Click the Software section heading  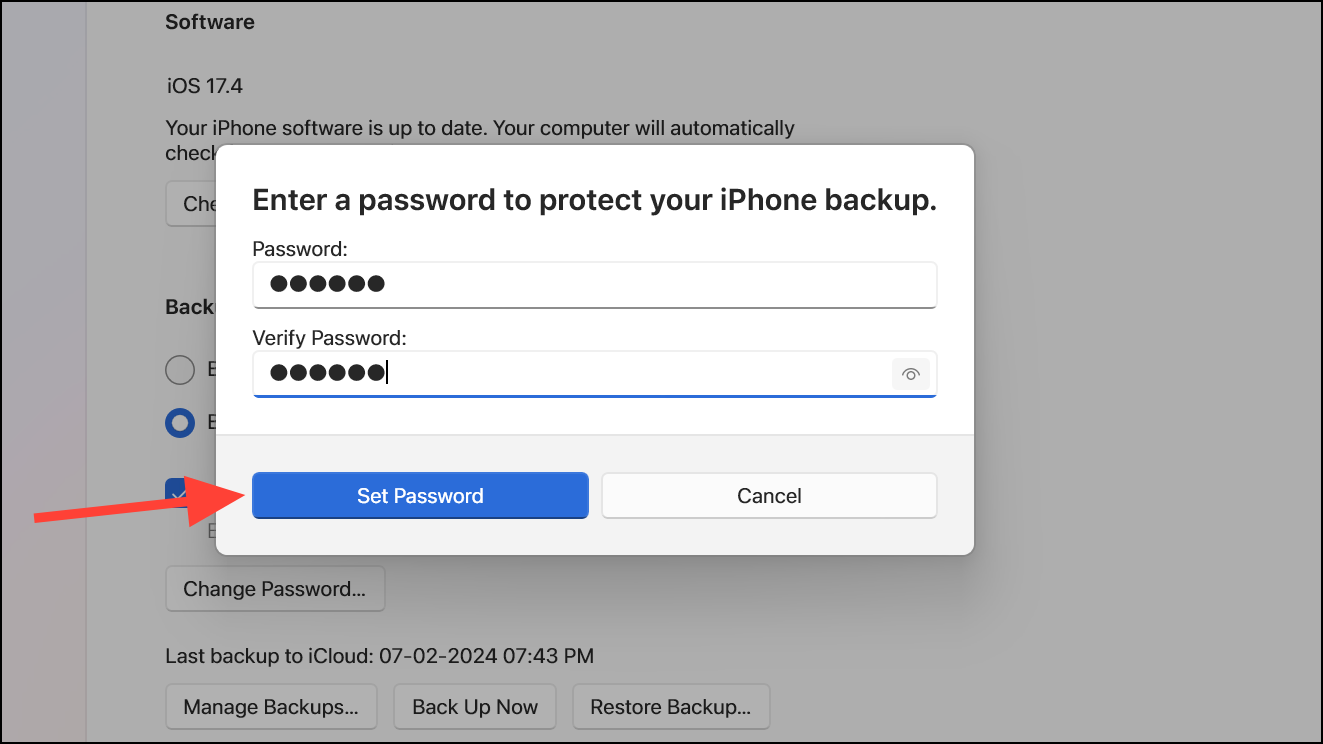(210, 22)
